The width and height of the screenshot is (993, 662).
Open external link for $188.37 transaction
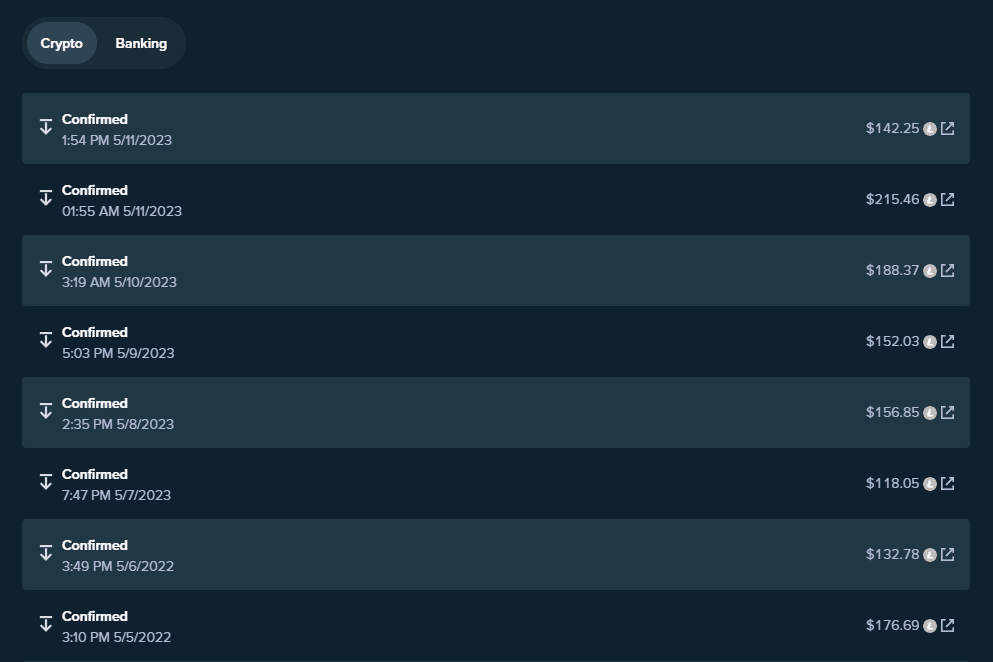click(x=947, y=270)
